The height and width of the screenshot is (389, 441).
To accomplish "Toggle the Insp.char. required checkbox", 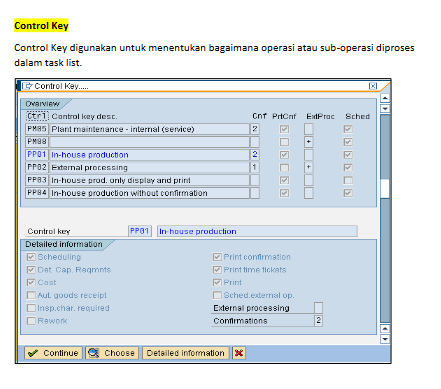I will pyautogui.click(x=31, y=308).
